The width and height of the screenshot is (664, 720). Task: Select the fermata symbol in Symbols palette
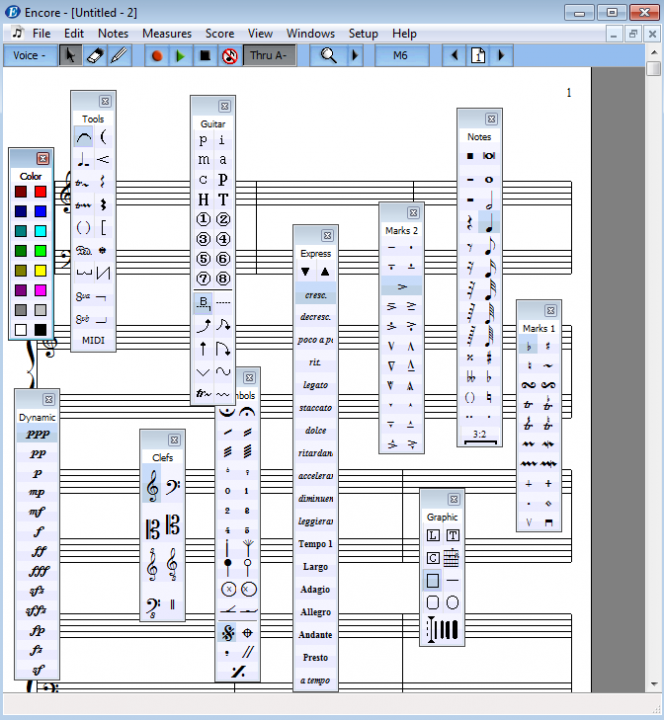click(x=248, y=412)
